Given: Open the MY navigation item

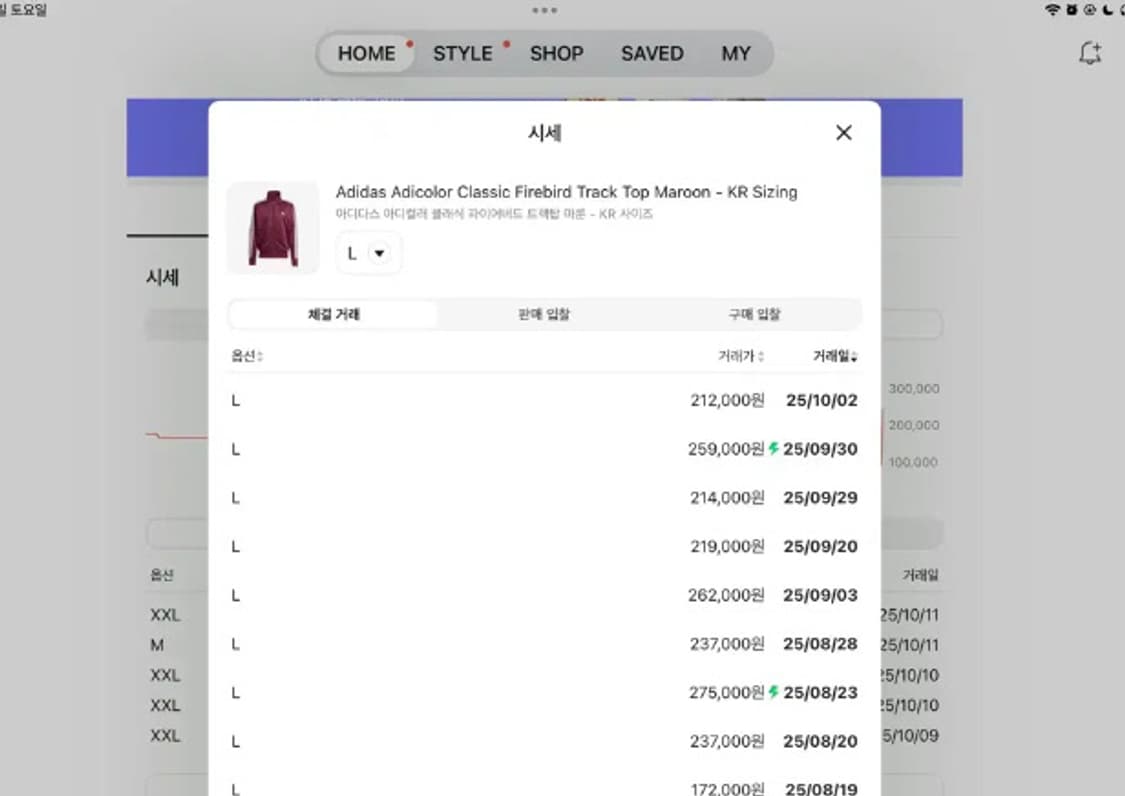Looking at the screenshot, I should click(x=736, y=54).
